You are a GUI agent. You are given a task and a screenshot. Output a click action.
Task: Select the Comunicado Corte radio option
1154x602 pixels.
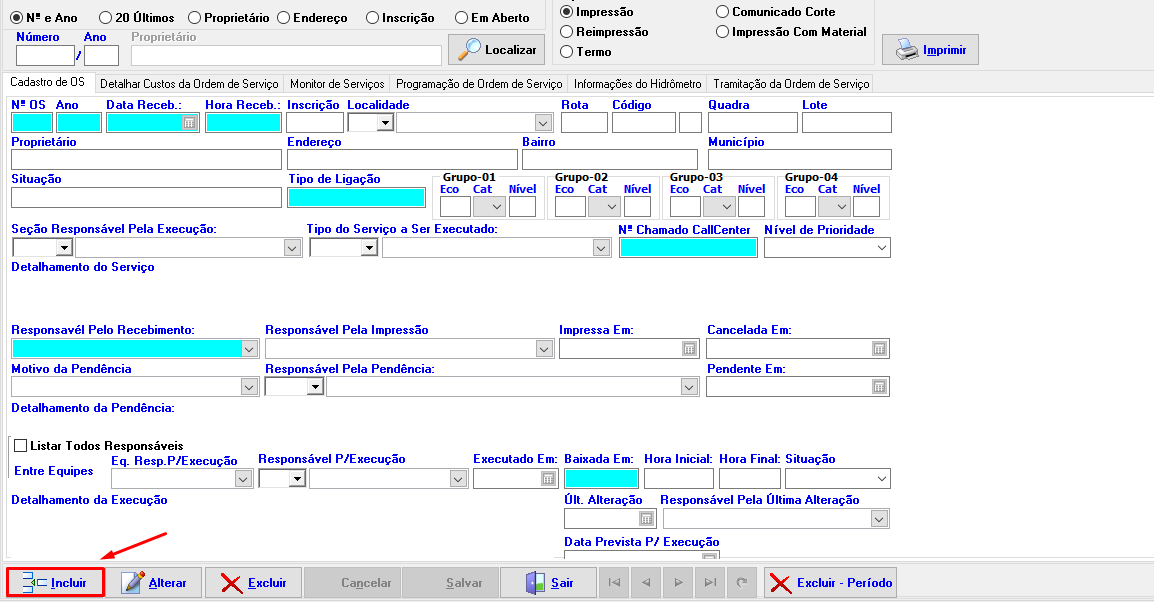point(723,12)
